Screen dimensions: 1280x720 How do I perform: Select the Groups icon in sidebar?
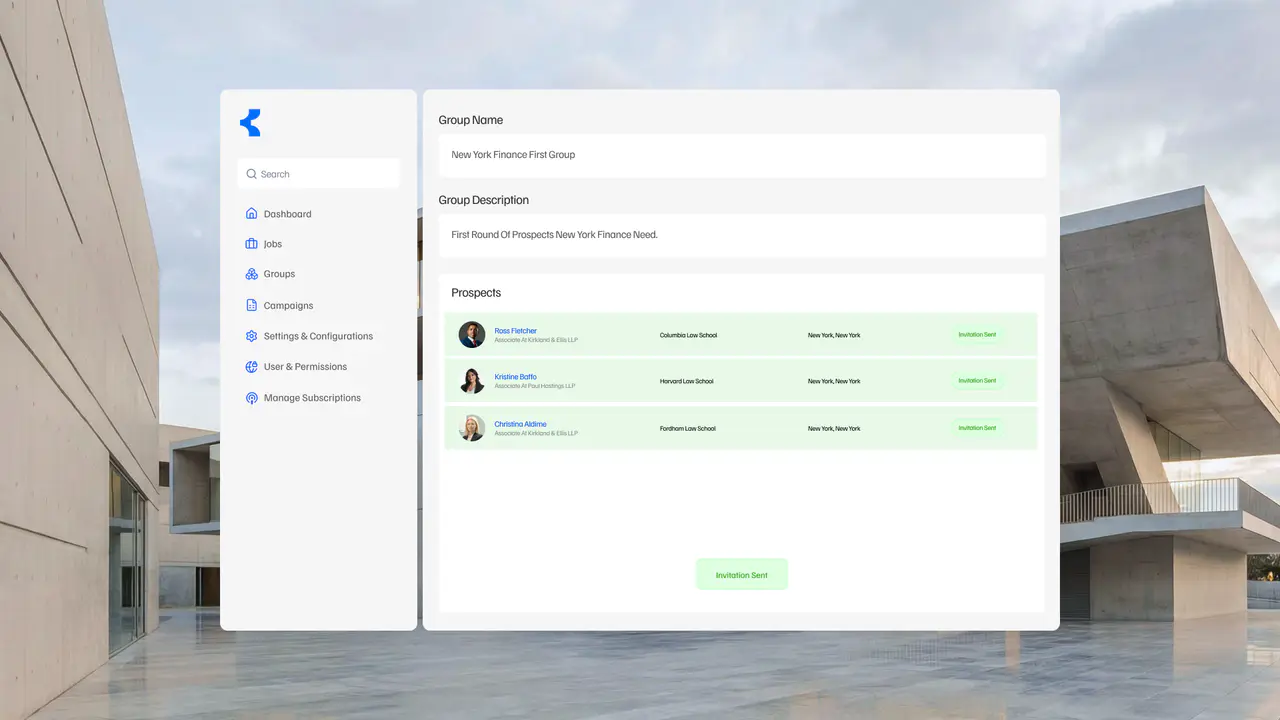click(x=252, y=274)
